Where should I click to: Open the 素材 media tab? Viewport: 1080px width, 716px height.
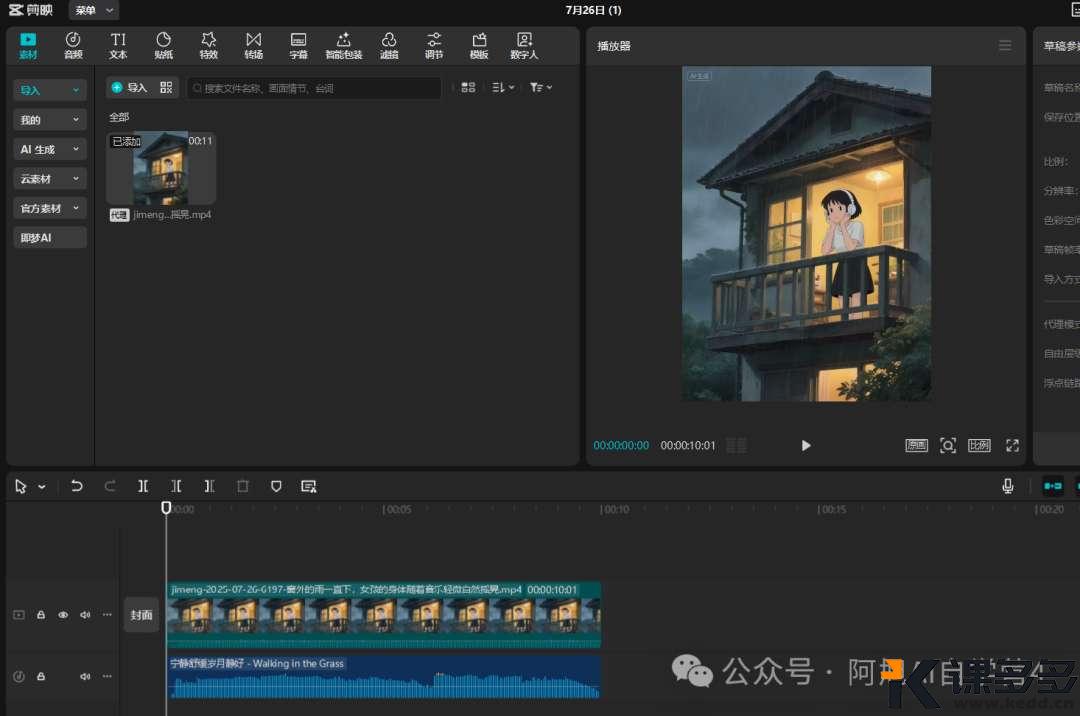pyautogui.click(x=28, y=45)
